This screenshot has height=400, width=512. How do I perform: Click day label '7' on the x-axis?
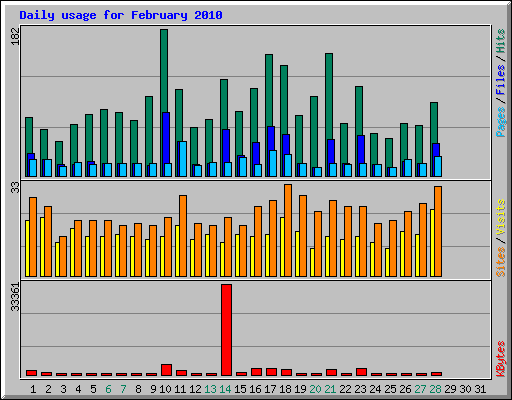coord(123,389)
